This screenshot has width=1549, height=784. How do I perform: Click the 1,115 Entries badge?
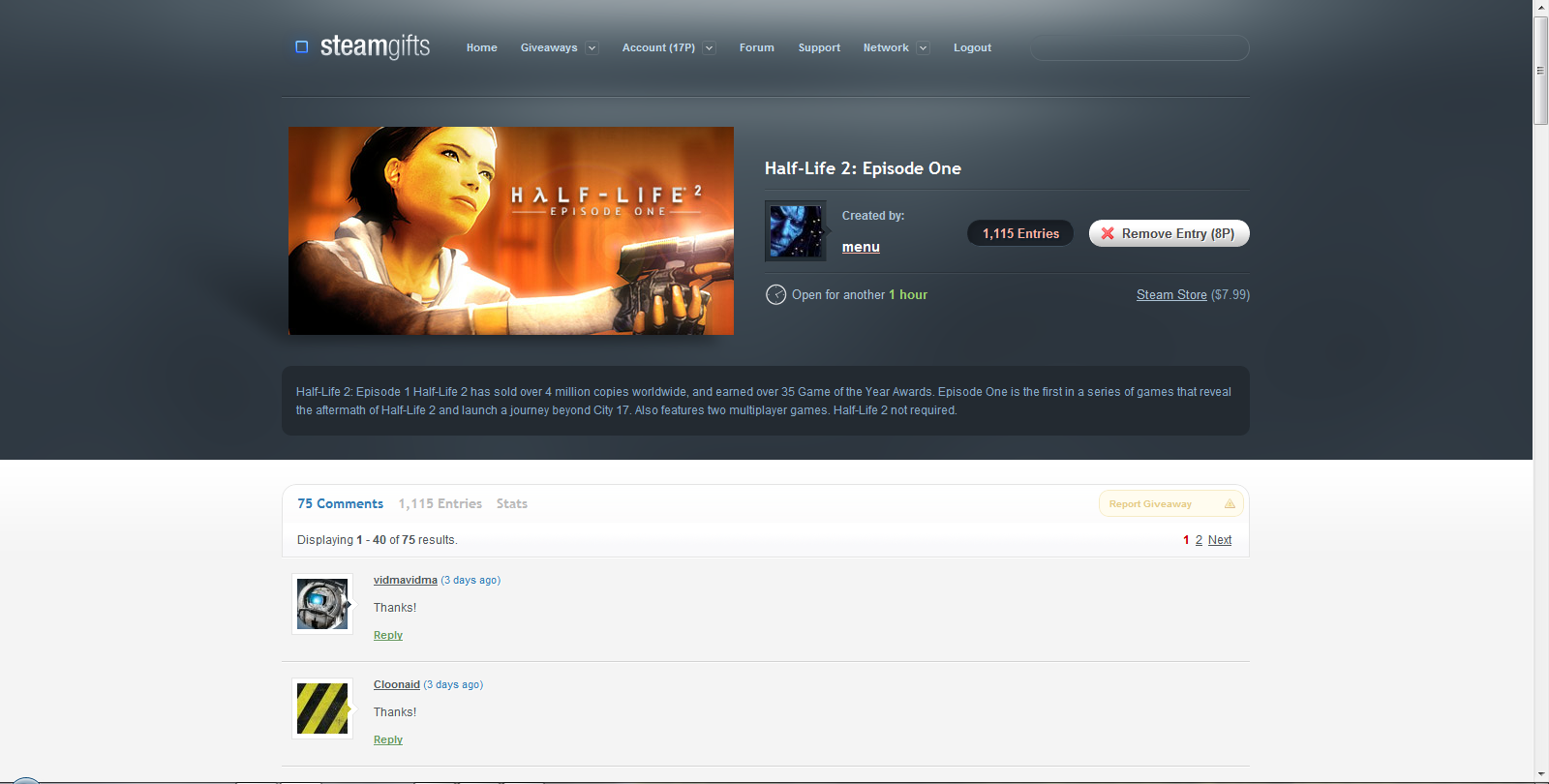pos(1020,233)
